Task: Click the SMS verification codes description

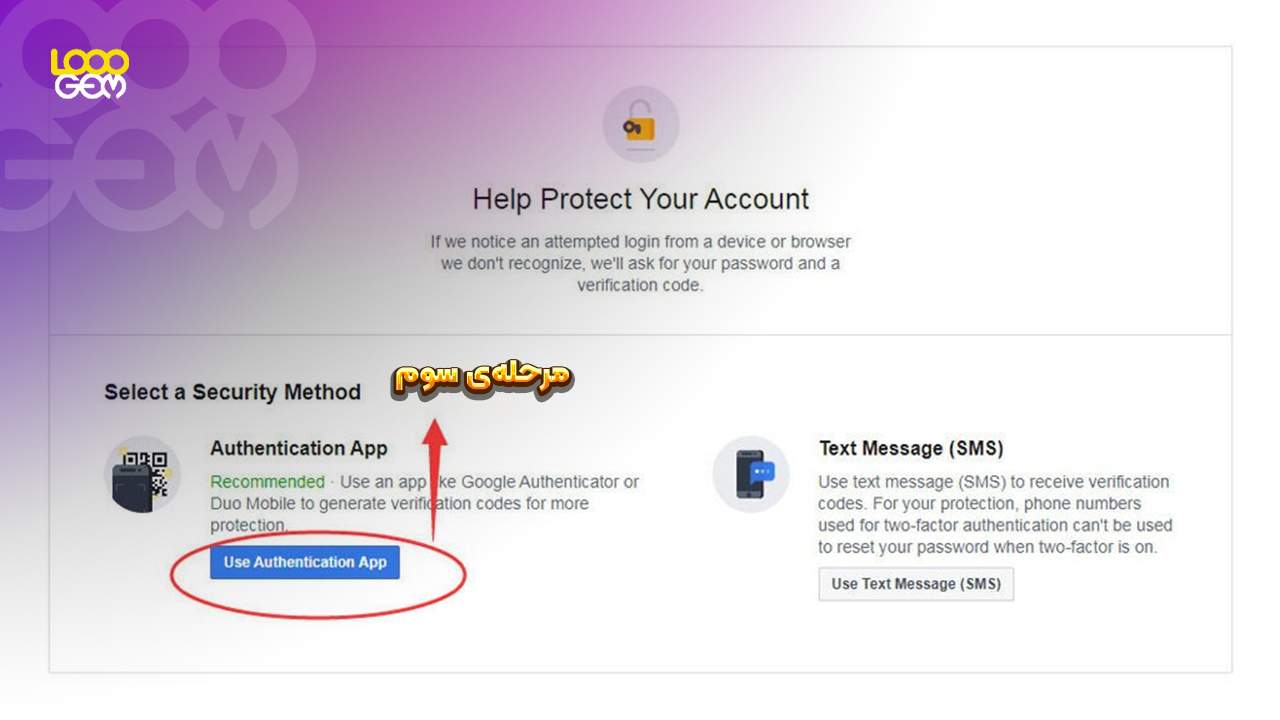Action: click(x=994, y=492)
